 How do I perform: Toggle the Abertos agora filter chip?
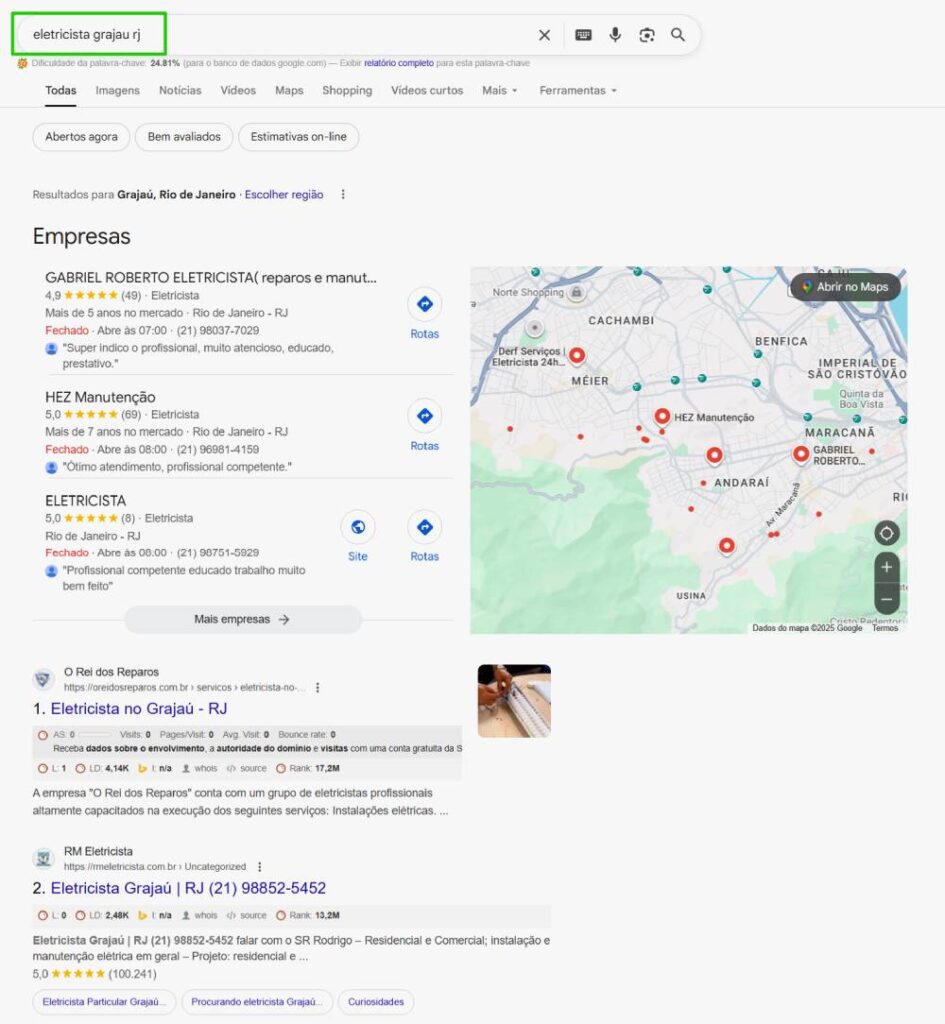(82, 137)
